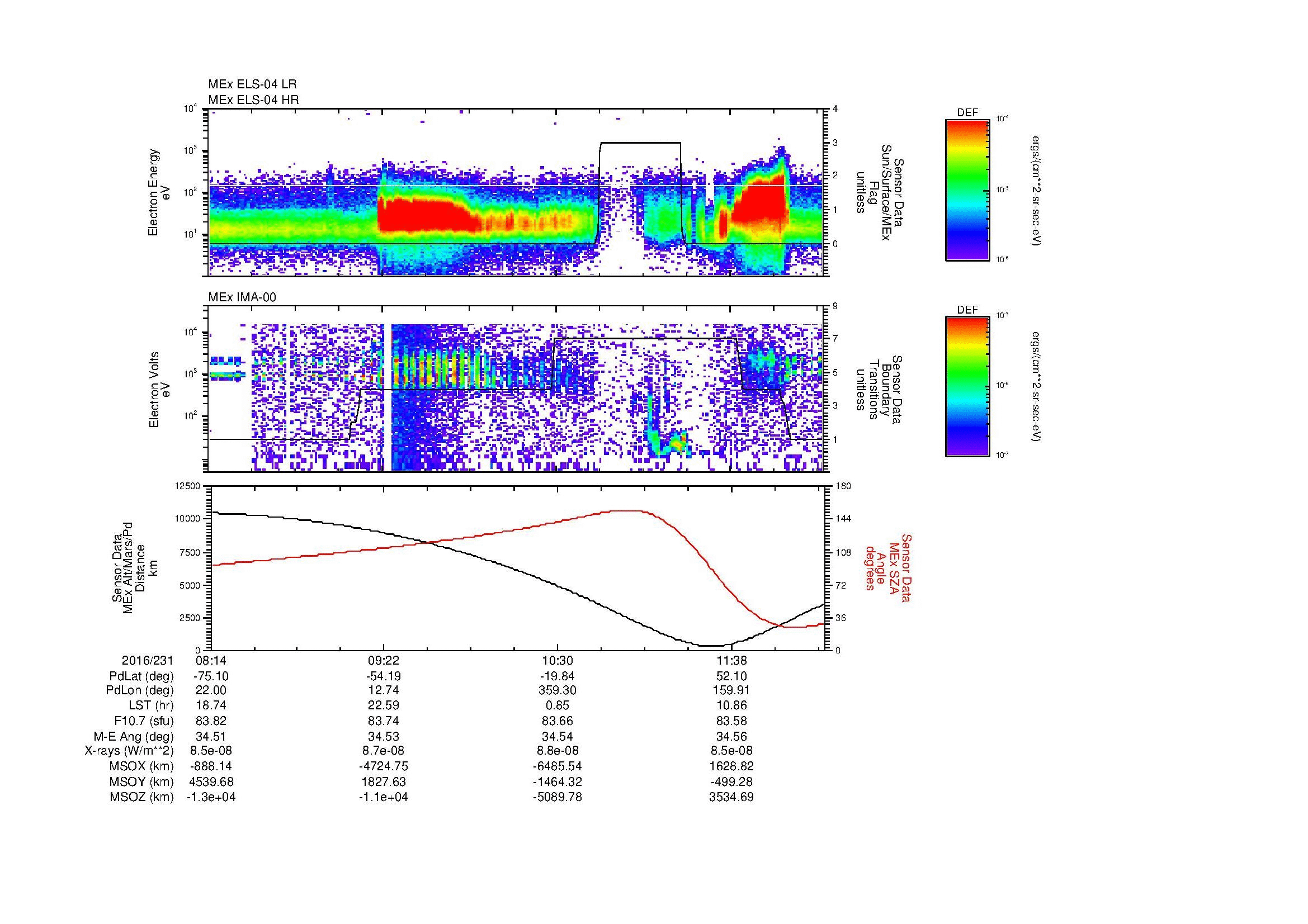Click the SZA axis tick '144'
1308x924 pixels.
coord(844,519)
